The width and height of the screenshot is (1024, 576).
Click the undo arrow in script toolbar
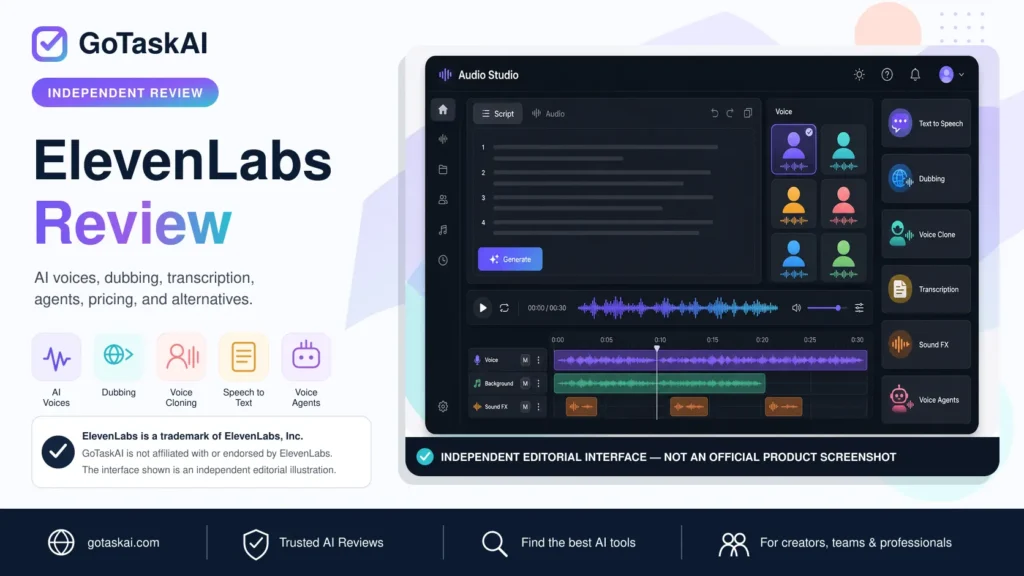[714, 113]
